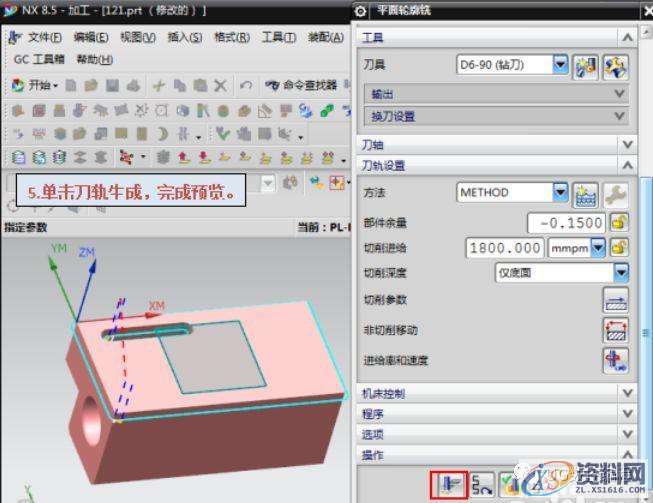653x503 pixels.
Task: Open the 文件(F) menu
Action: point(45,37)
